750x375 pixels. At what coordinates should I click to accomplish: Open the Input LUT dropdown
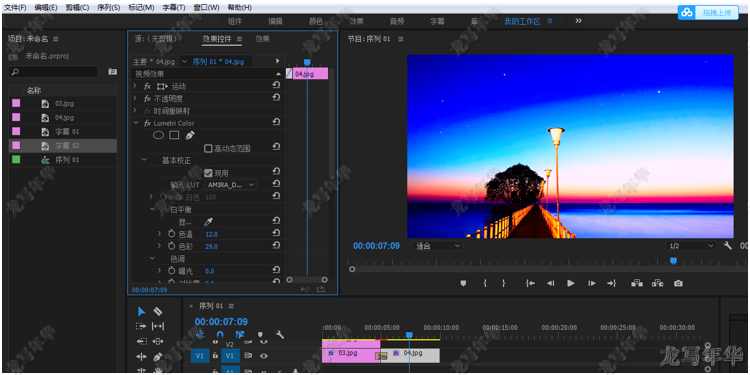231,185
